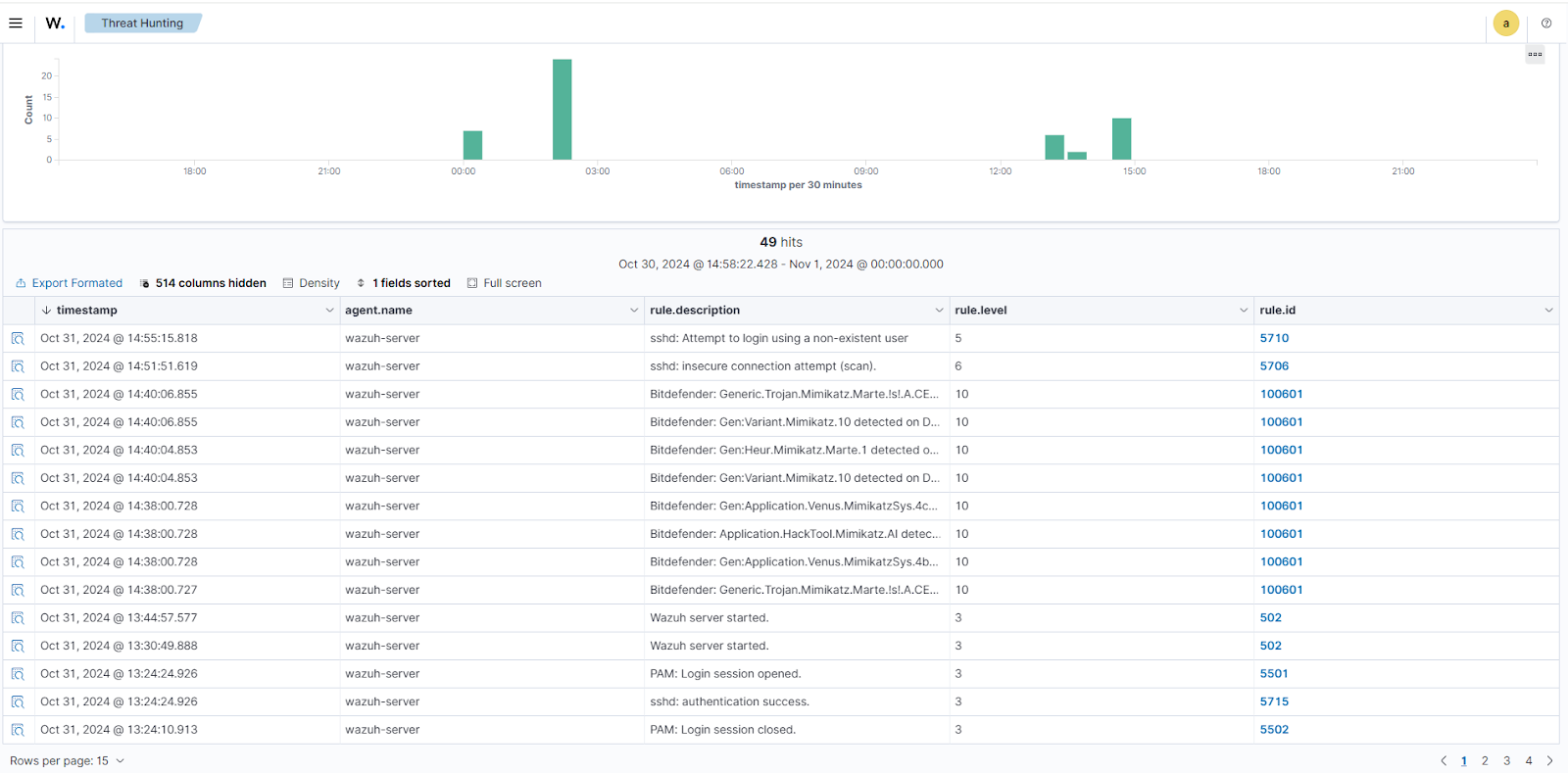Click the tallest histogram bar near 03:00
The height and width of the screenshot is (773, 1568).
pyautogui.click(x=562, y=110)
